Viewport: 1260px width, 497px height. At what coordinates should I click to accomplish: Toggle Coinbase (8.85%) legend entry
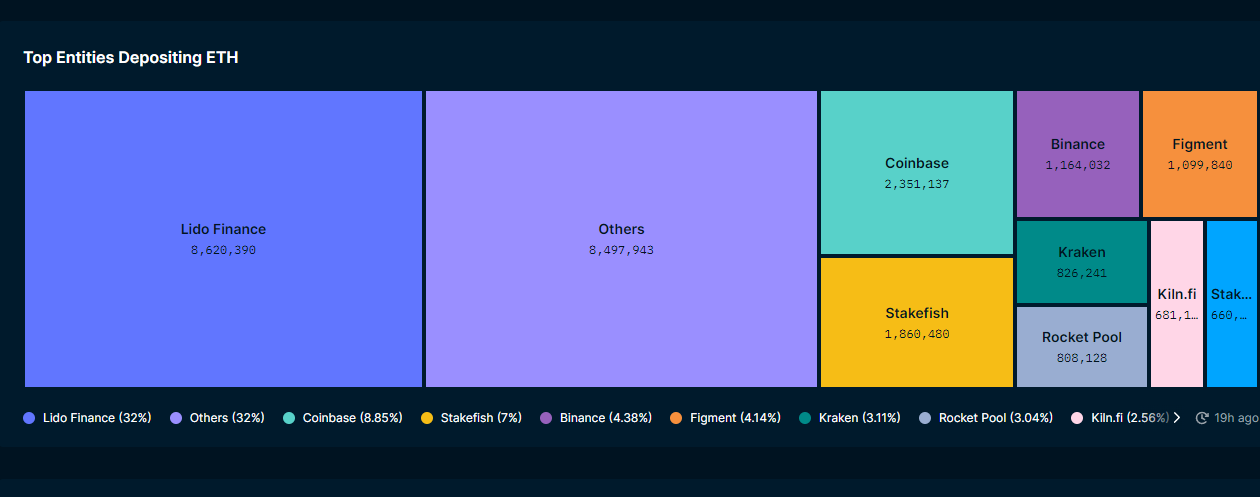[343, 418]
